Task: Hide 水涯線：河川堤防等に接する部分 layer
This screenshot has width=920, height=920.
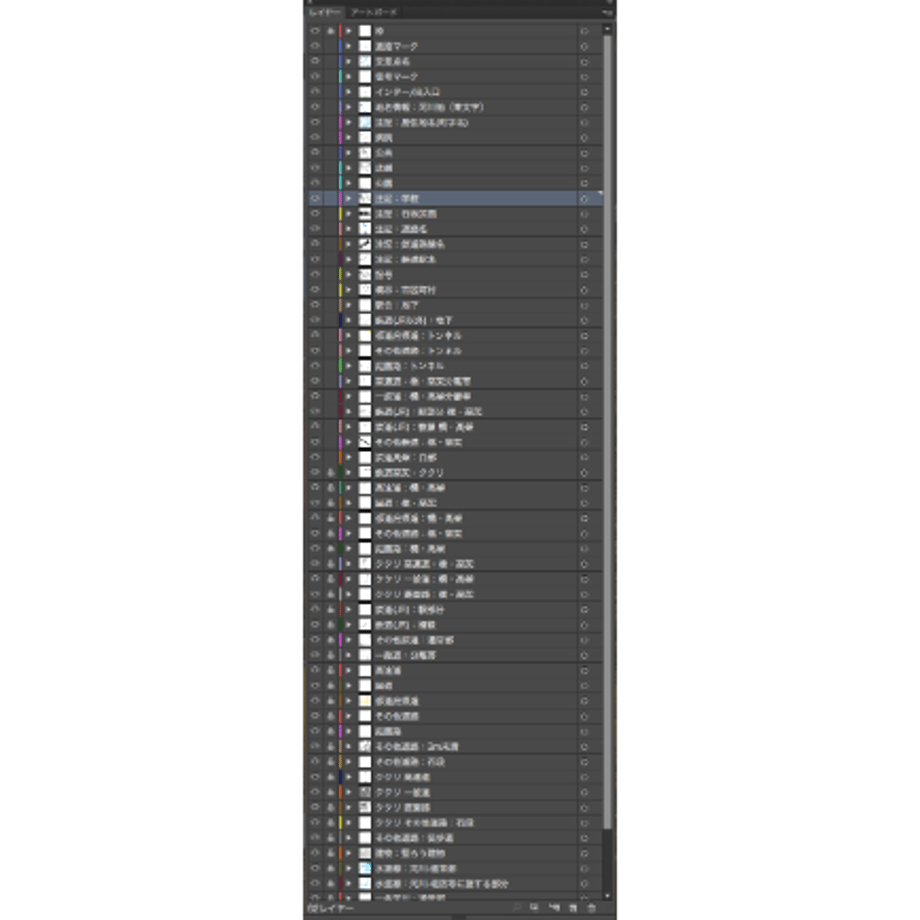Action: [315, 884]
